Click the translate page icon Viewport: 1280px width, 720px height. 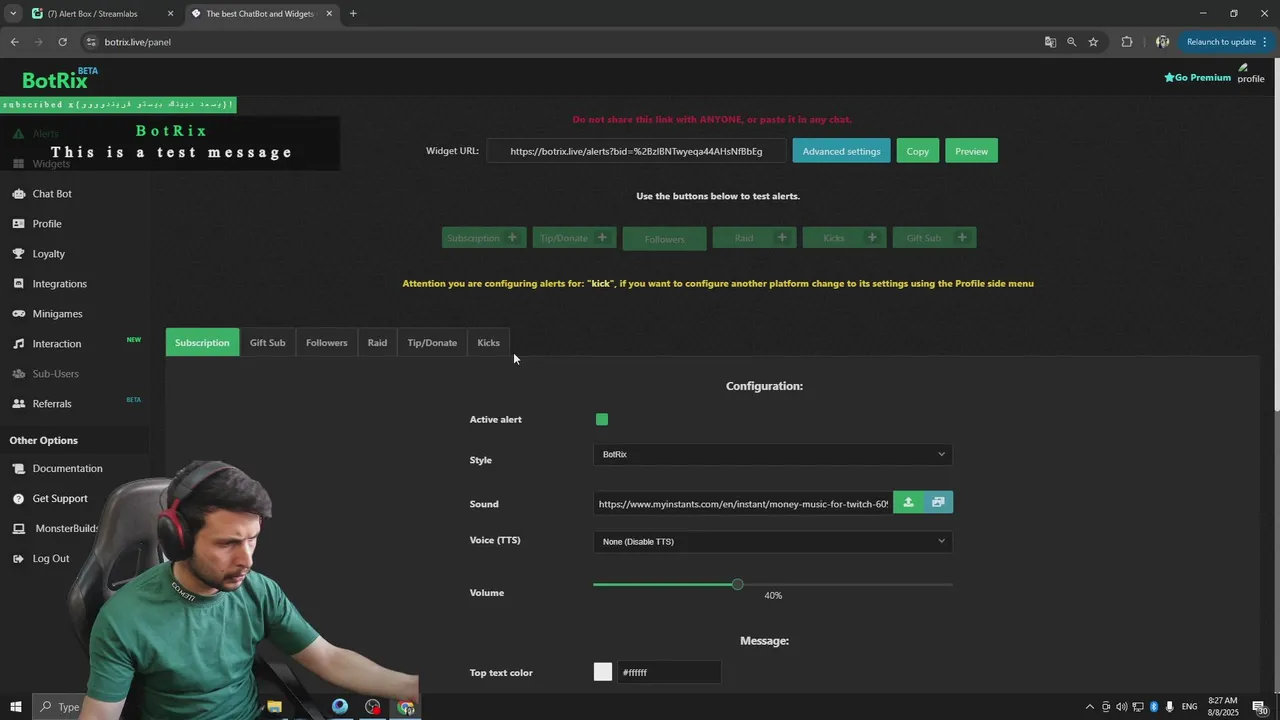[x=1050, y=42]
